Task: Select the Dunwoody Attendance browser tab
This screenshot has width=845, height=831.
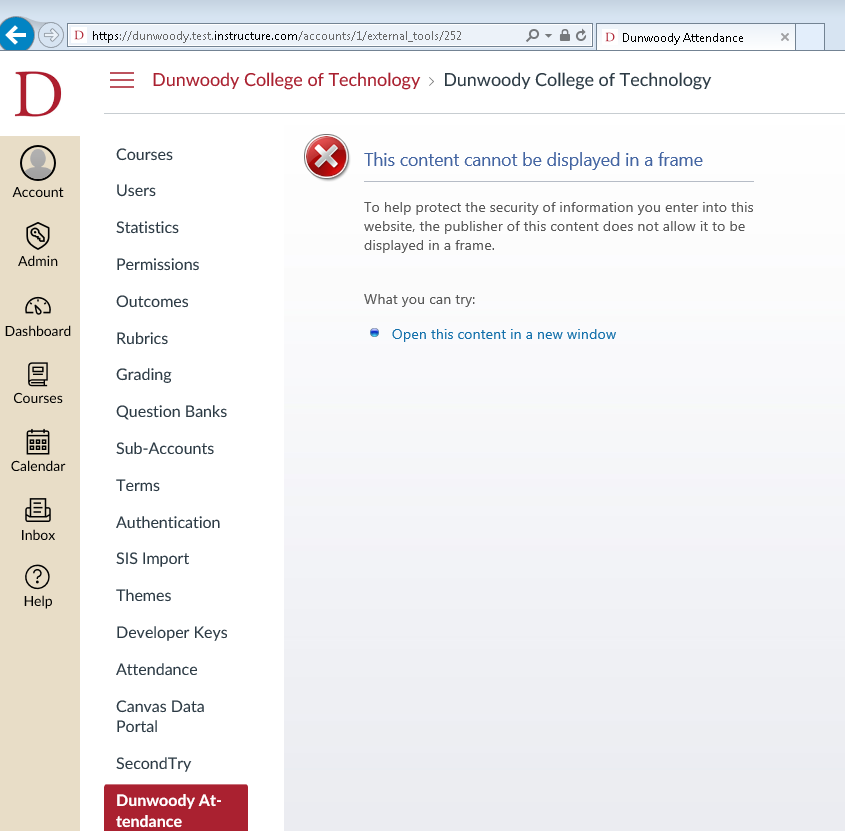Action: (682, 38)
